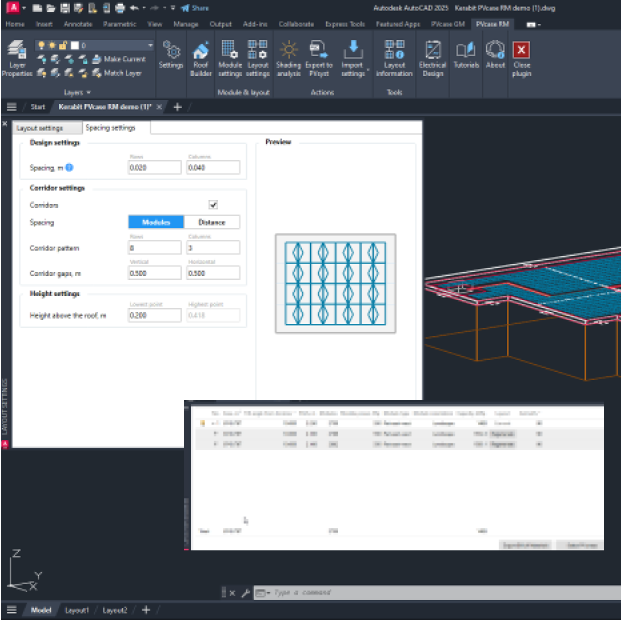Open the layer name dropdown list
The height and width of the screenshot is (620, 621).
[150, 45]
